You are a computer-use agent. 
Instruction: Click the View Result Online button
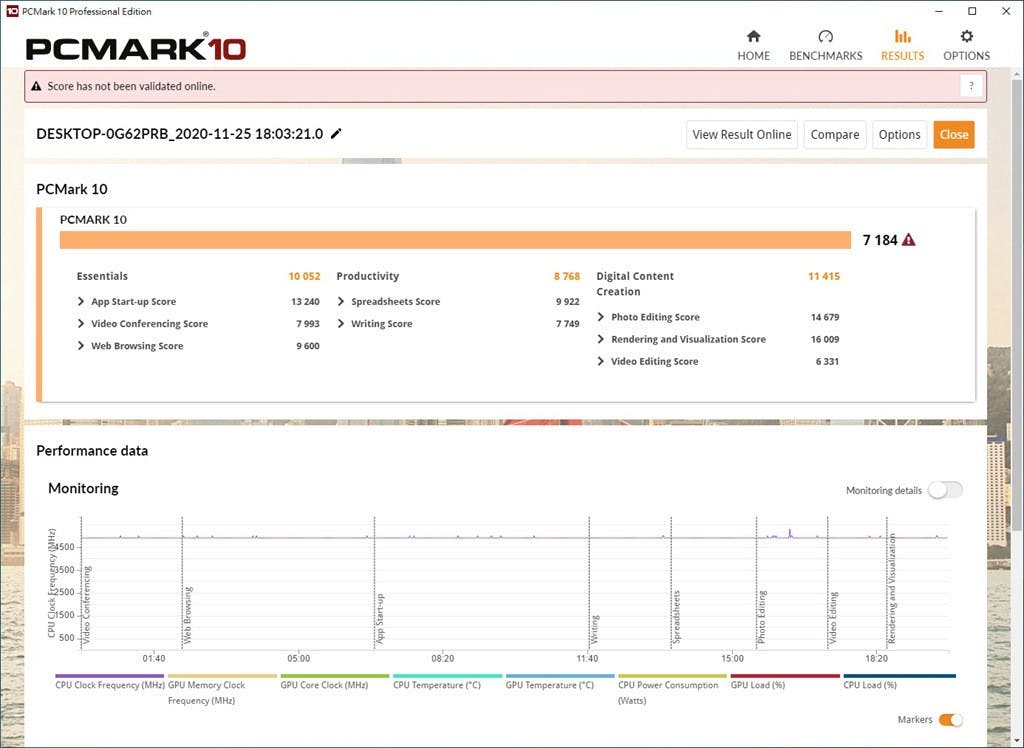tap(741, 135)
